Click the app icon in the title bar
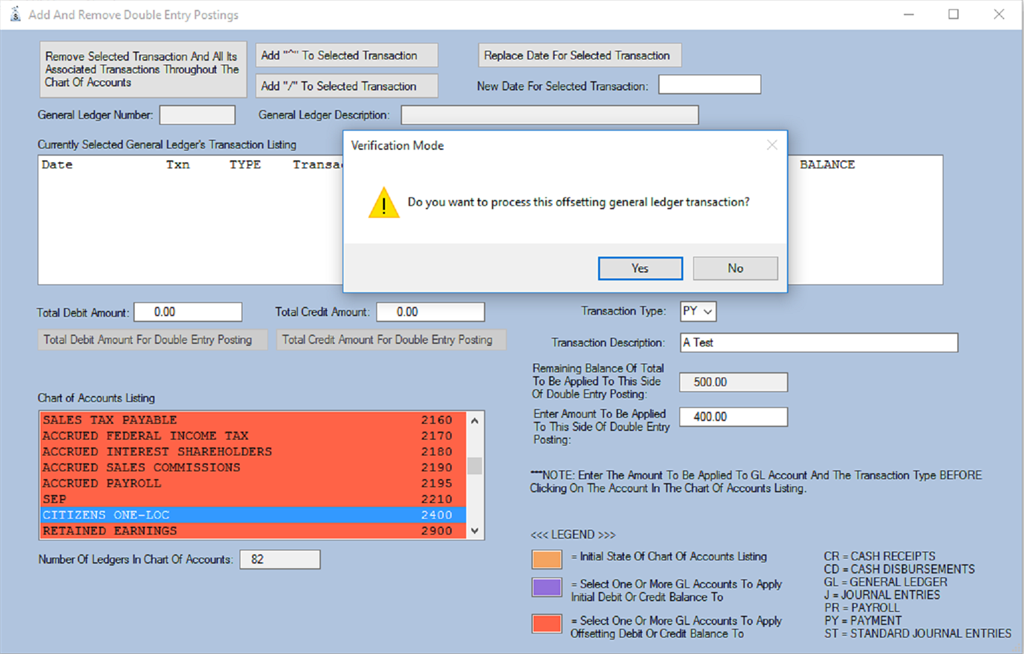Viewport: 1024px width, 654px height. pos(15,14)
